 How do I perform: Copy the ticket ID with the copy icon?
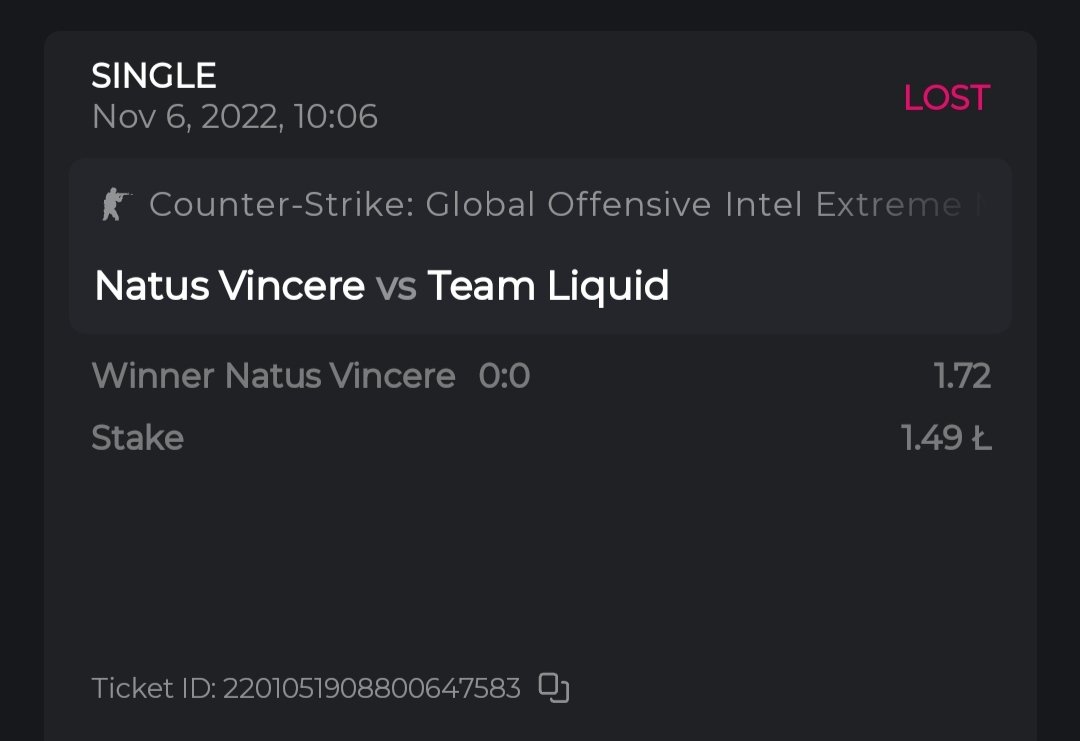[554, 688]
